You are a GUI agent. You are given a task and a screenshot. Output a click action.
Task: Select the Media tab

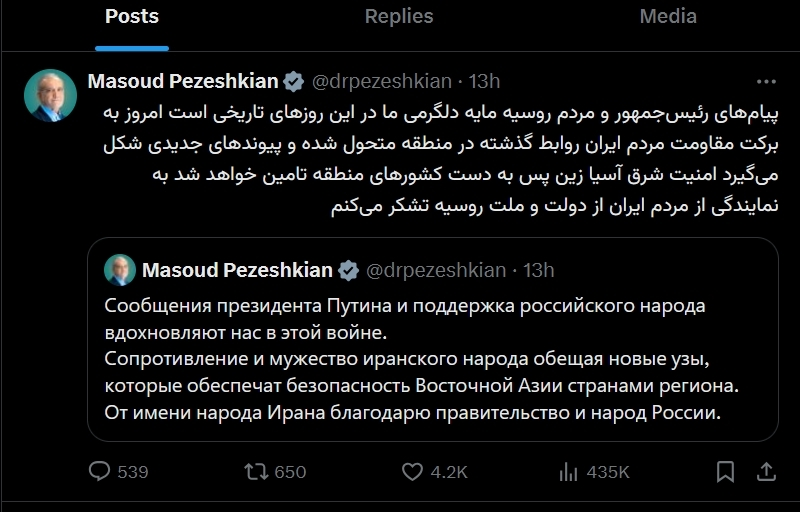click(x=668, y=17)
